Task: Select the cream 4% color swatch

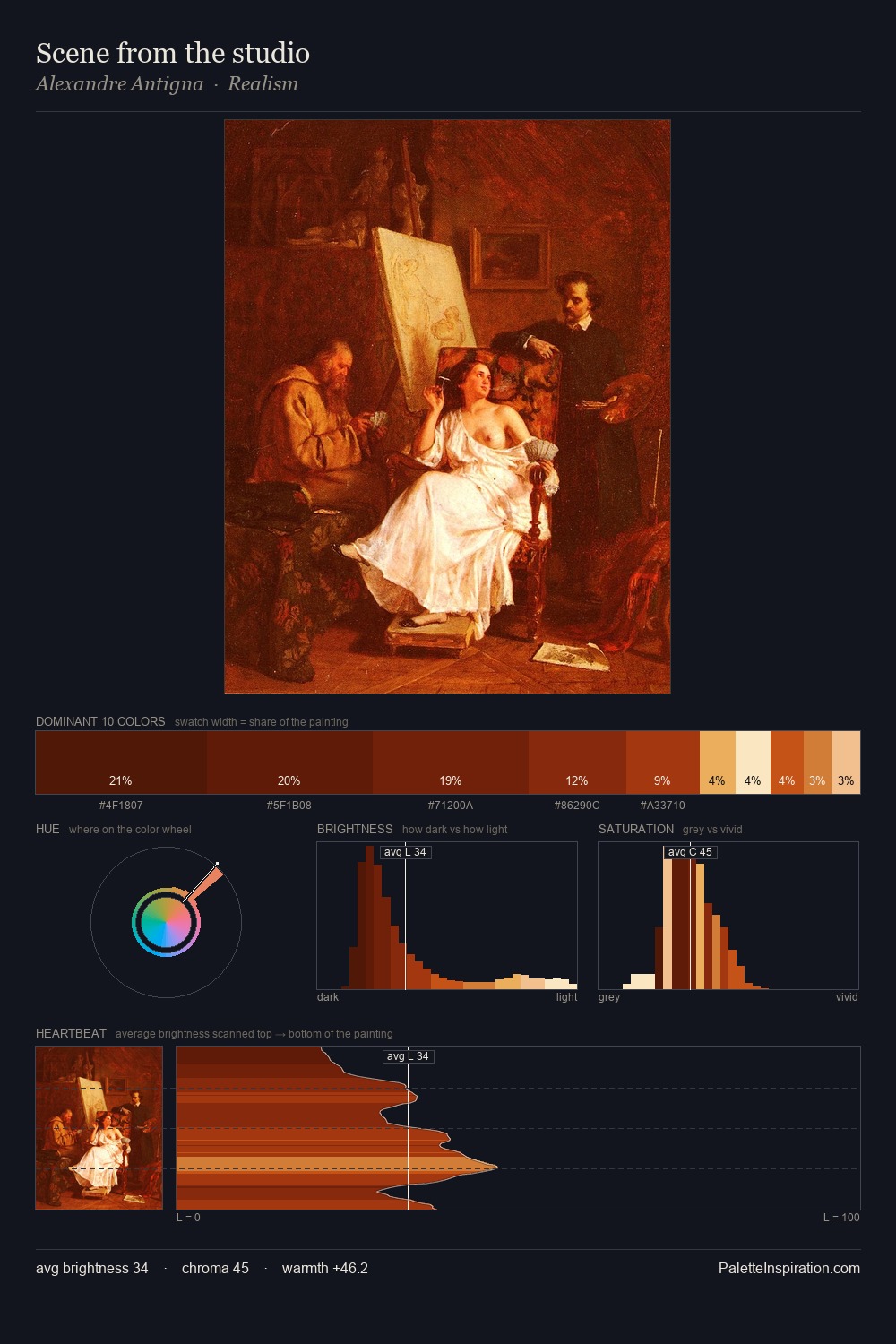Action: (753, 762)
